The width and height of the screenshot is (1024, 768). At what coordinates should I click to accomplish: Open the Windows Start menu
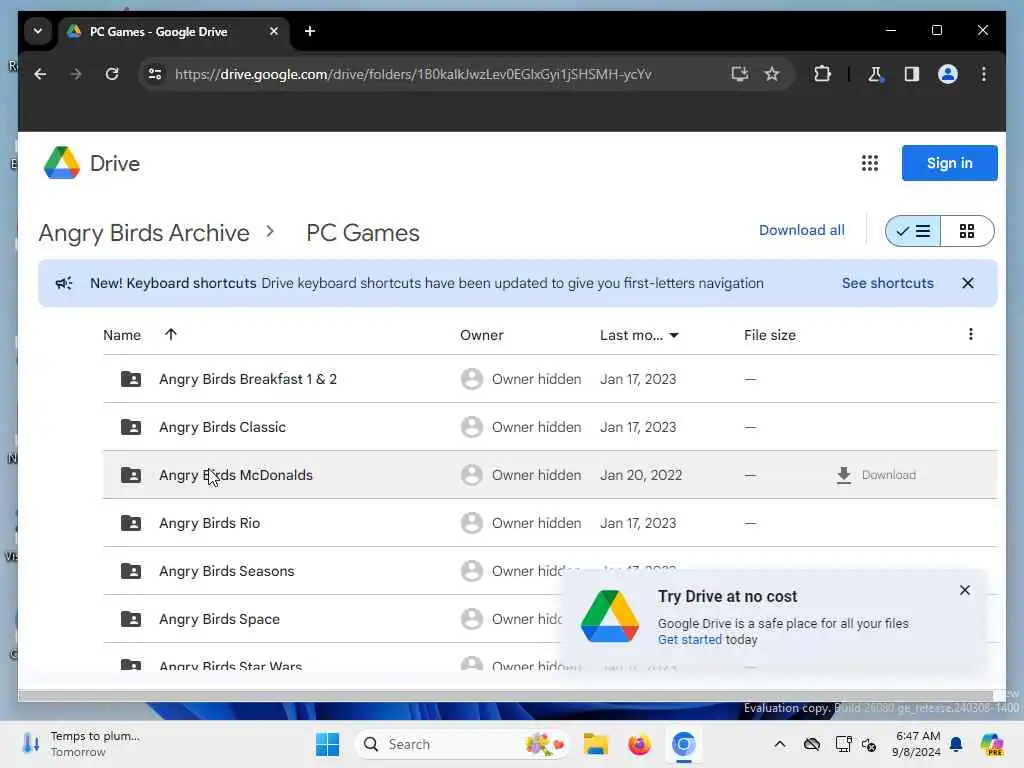pyautogui.click(x=327, y=744)
